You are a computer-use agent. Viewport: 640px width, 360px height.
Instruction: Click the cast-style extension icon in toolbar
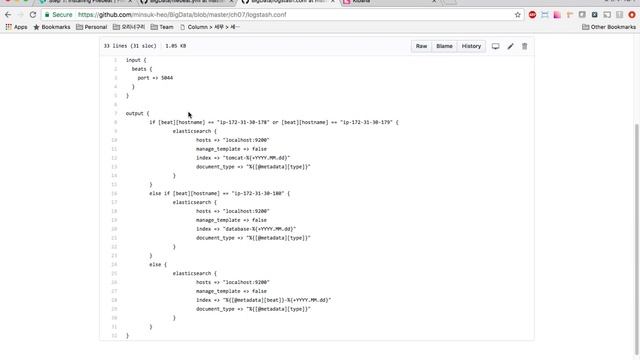coord(607,15)
